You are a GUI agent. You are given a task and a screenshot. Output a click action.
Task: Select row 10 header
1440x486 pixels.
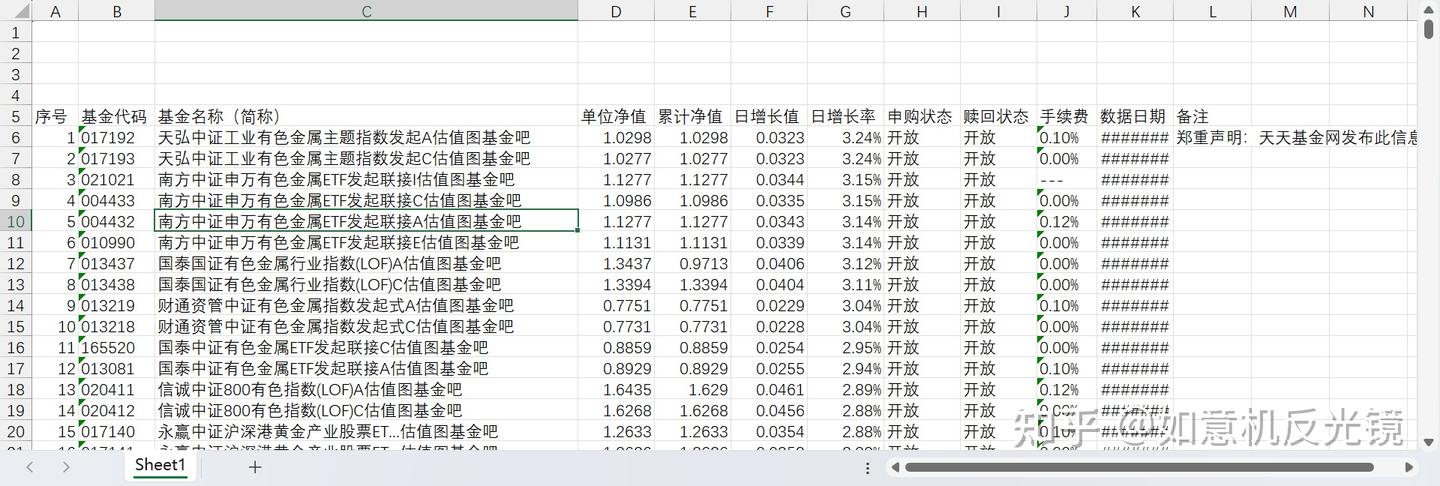tap(16, 221)
